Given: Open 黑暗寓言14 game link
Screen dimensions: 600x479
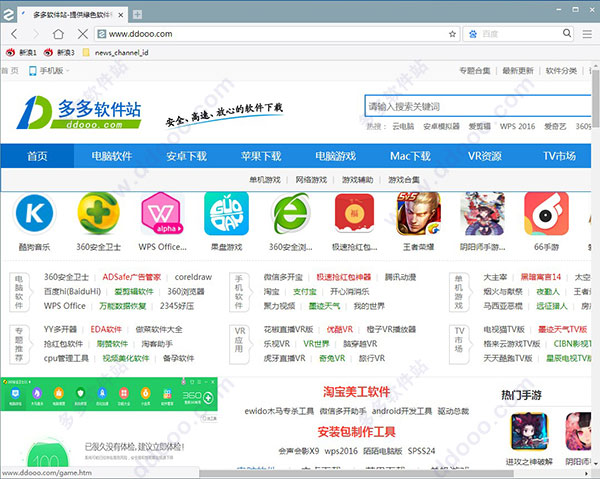Looking at the screenshot, I should 540,277.
